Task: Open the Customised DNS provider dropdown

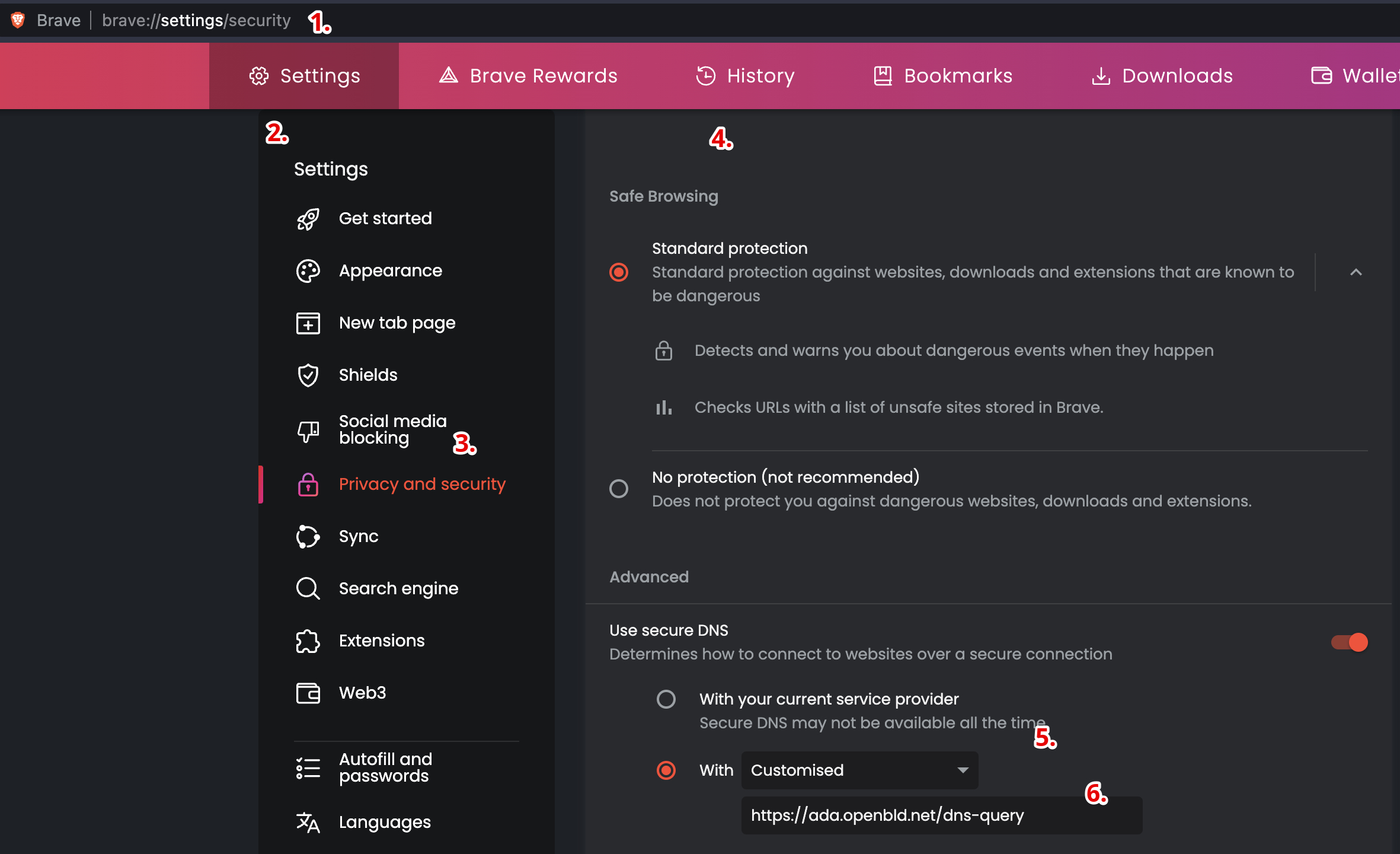Action: coord(859,770)
